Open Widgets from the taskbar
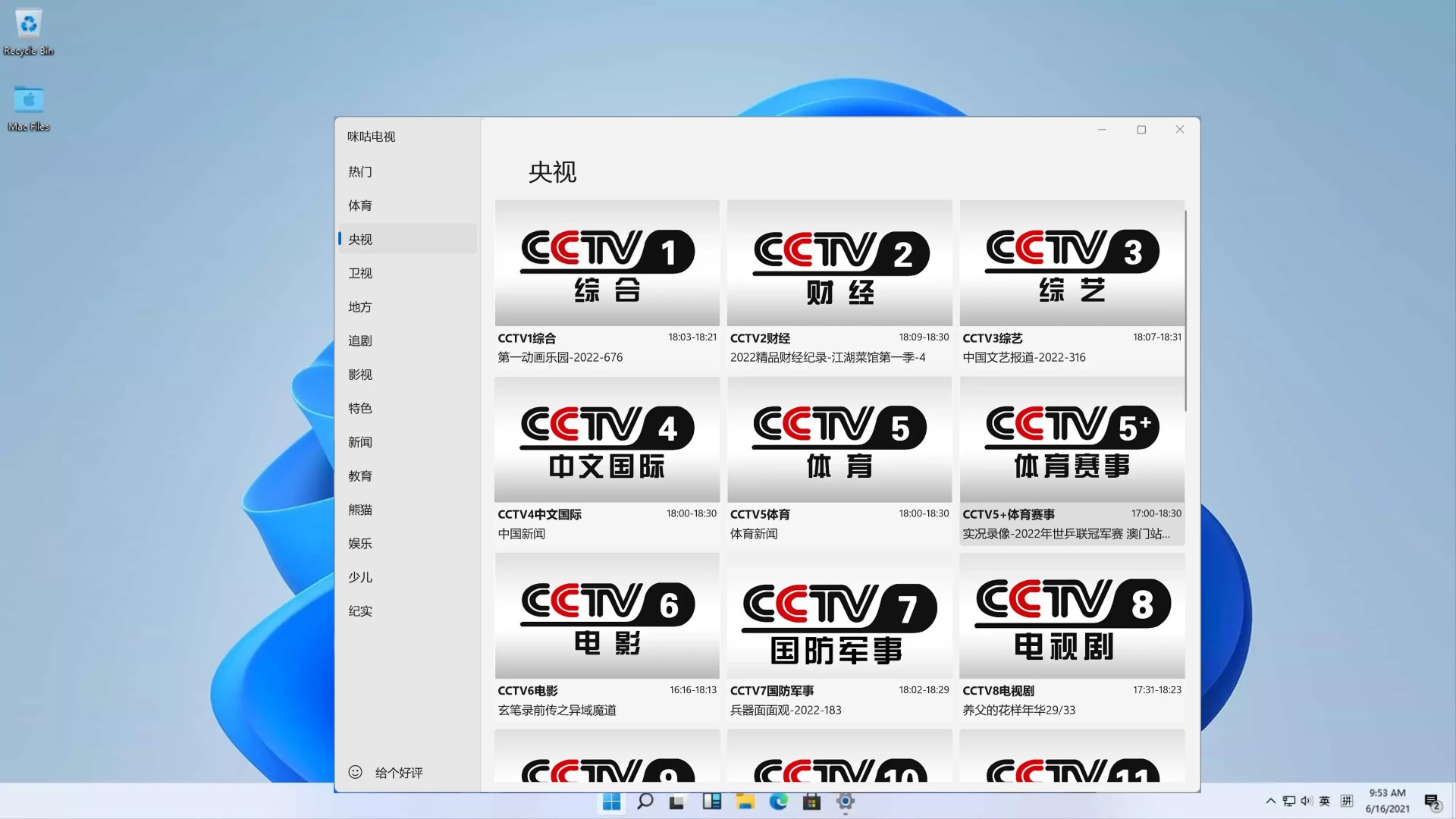 point(711,802)
